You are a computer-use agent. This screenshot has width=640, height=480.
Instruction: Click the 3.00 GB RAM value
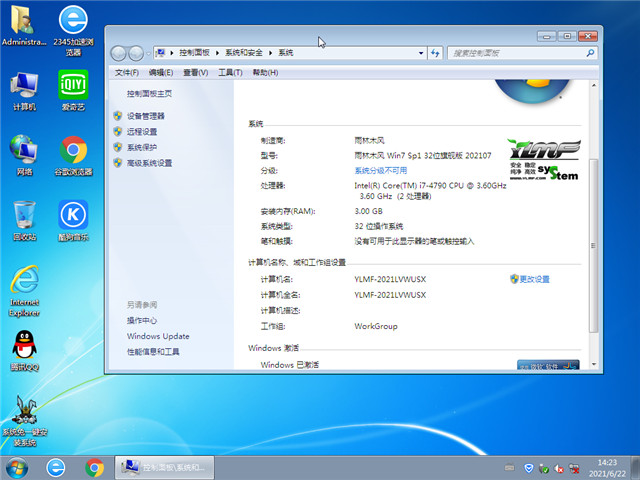369,211
